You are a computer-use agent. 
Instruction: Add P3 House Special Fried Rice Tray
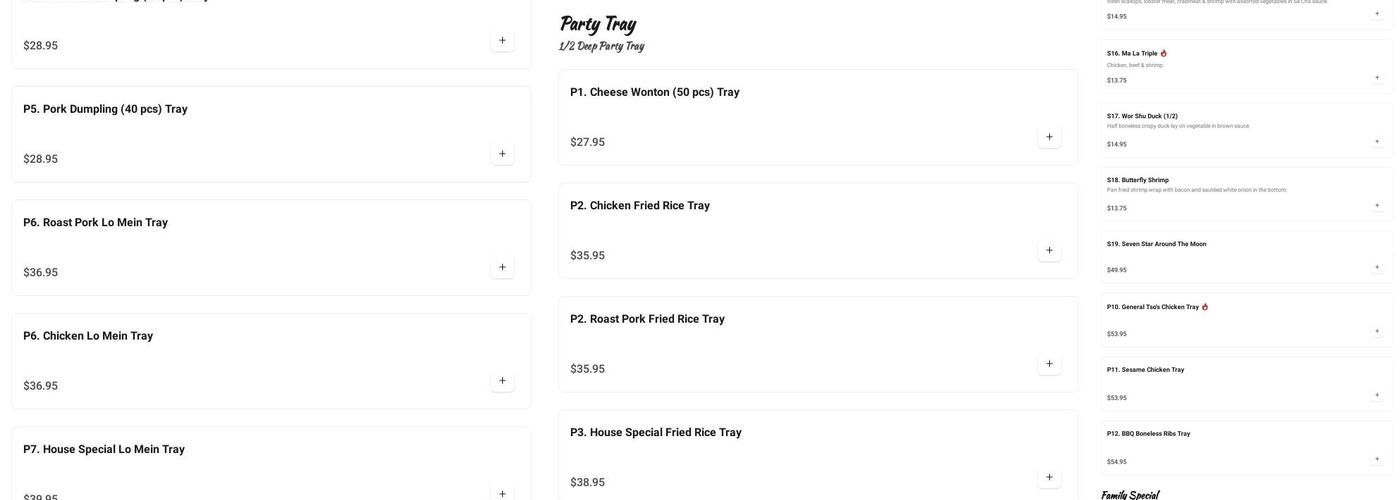pyautogui.click(x=1049, y=477)
